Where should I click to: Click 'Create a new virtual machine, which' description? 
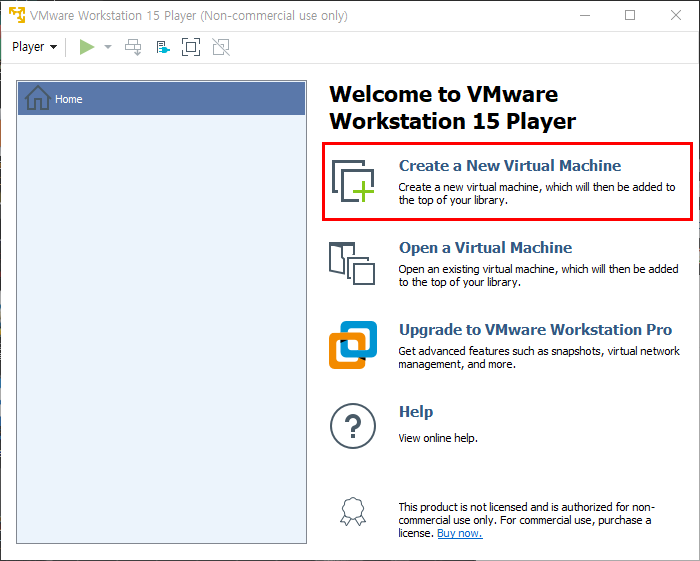[x=537, y=194]
